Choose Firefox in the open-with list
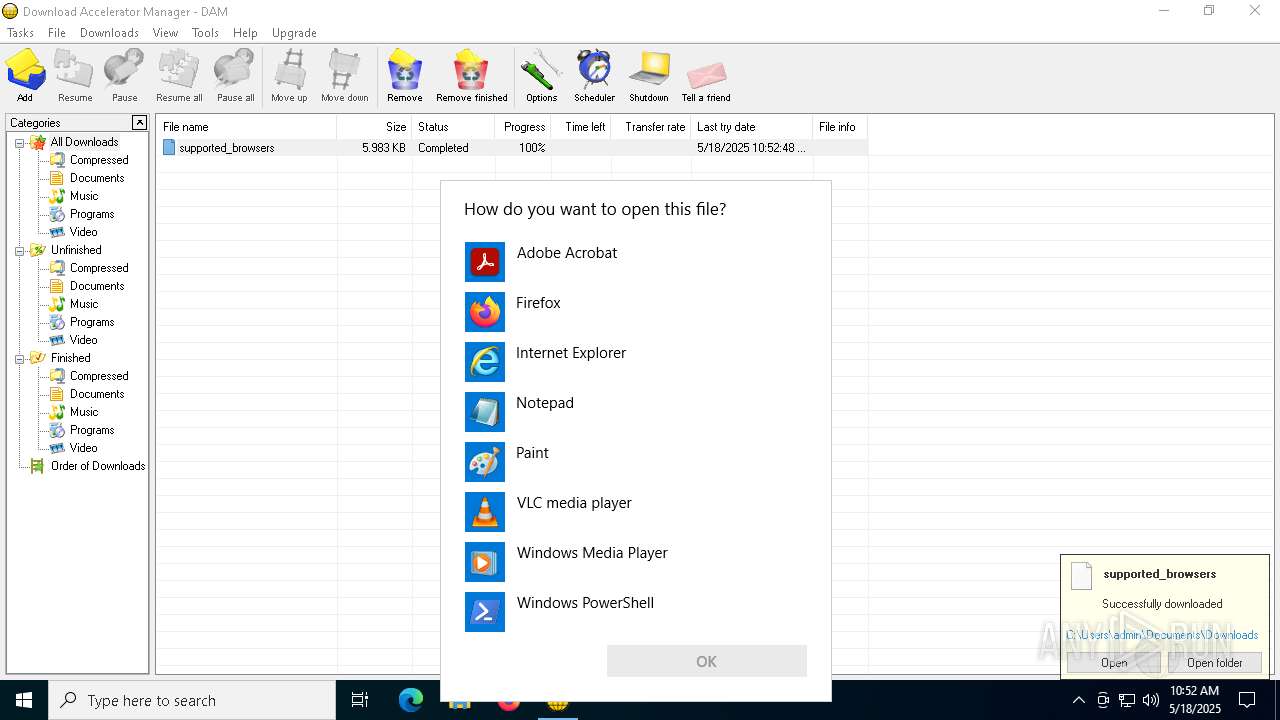 pos(636,312)
